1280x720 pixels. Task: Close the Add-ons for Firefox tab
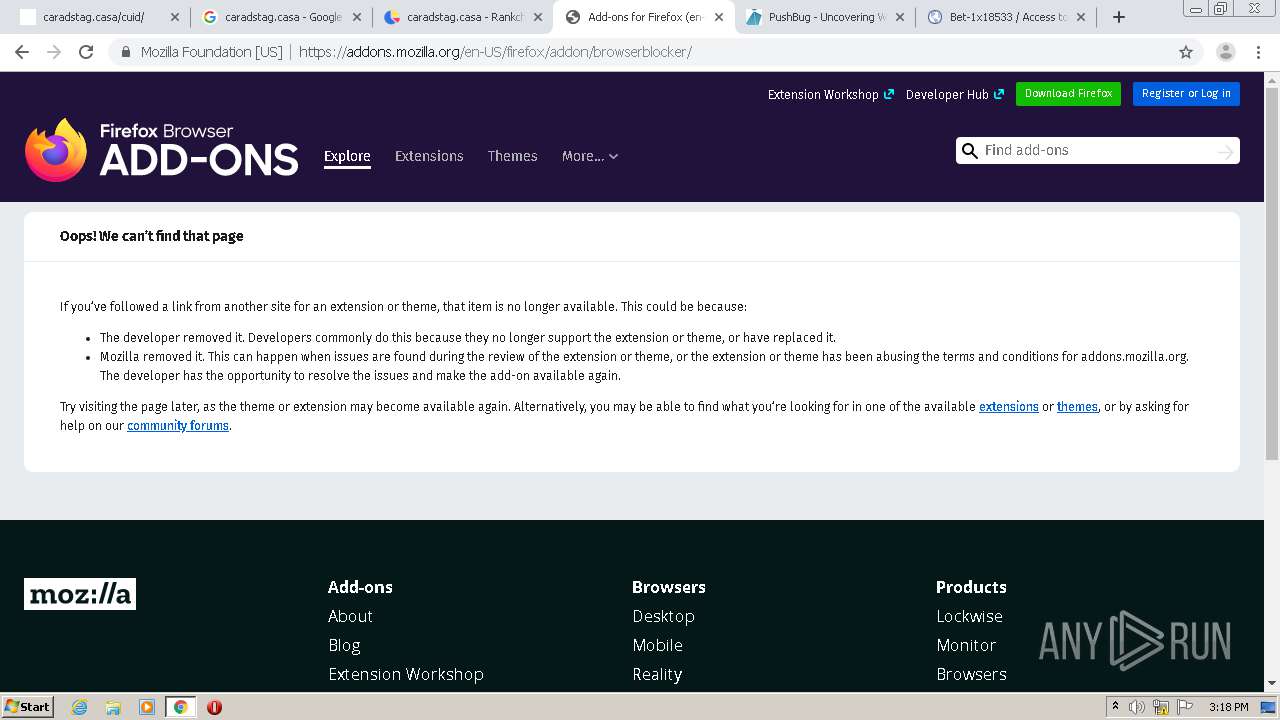718,17
